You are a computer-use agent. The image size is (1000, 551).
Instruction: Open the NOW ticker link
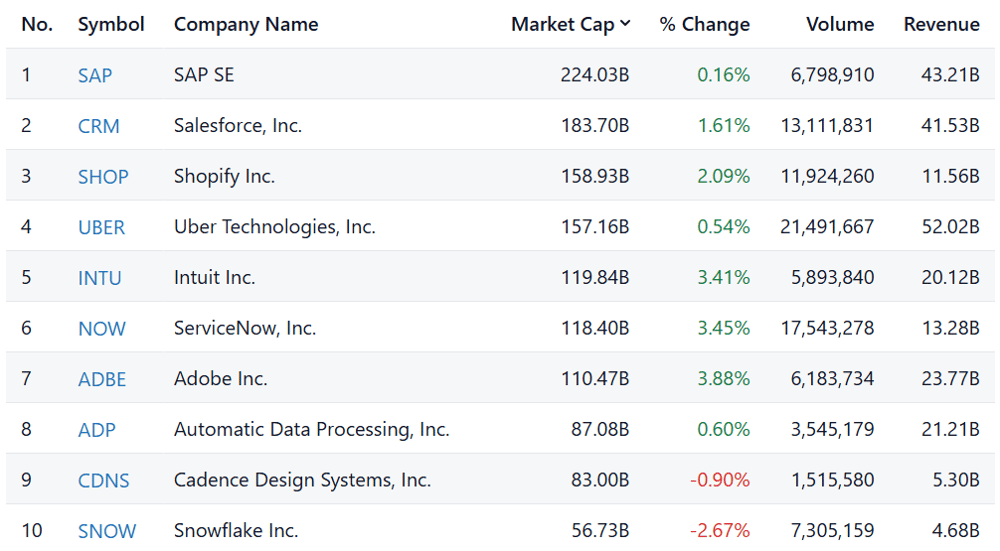tap(101, 328)
